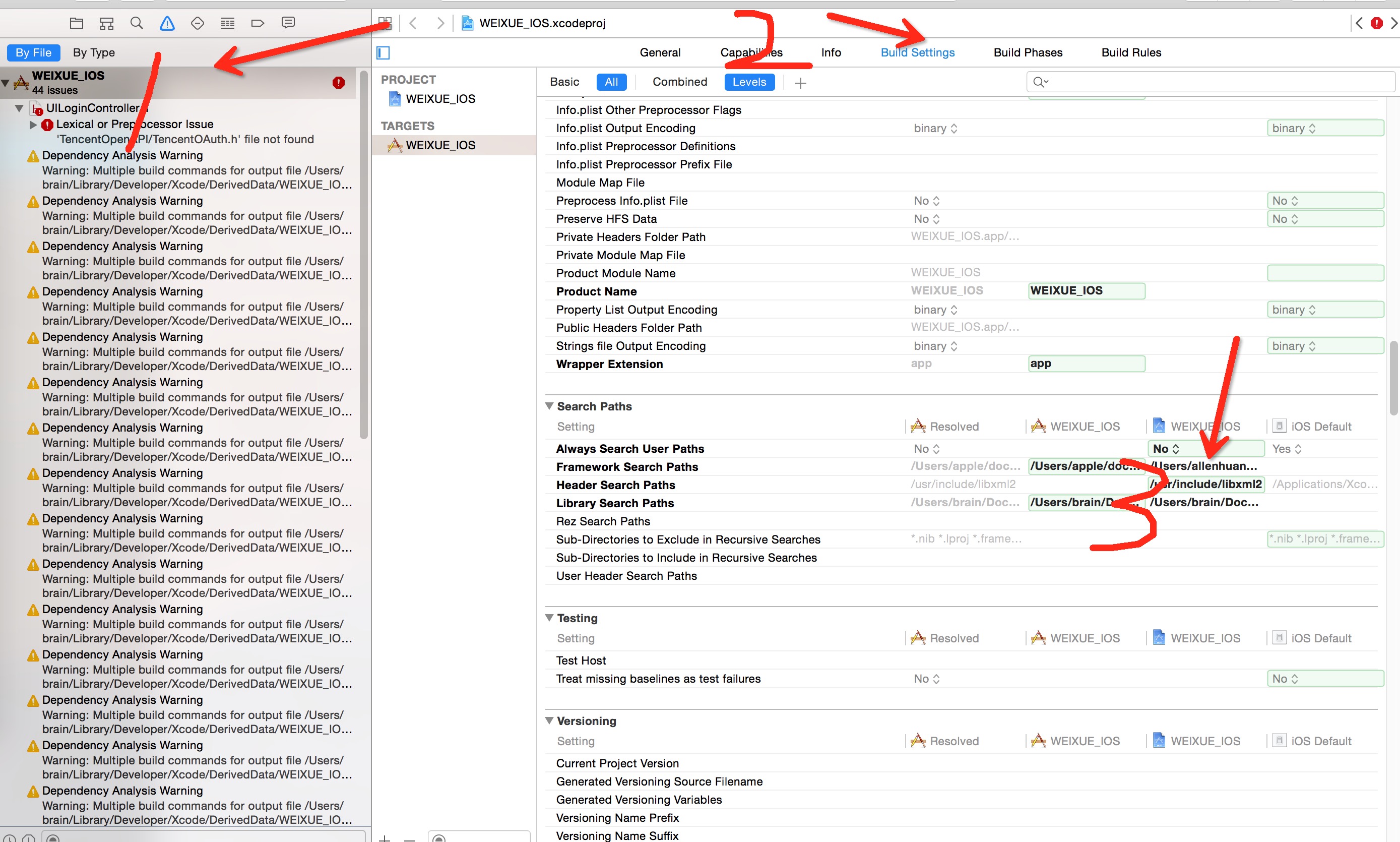Image resolution: width=1400 pixels, height=842 pixels.
Task: Switch issue list to By File
Action: pos(33,53)
